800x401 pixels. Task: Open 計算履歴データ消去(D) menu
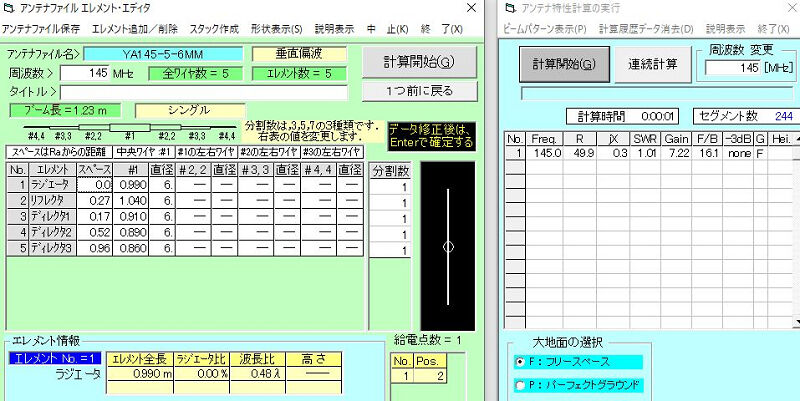coord(646,29)
